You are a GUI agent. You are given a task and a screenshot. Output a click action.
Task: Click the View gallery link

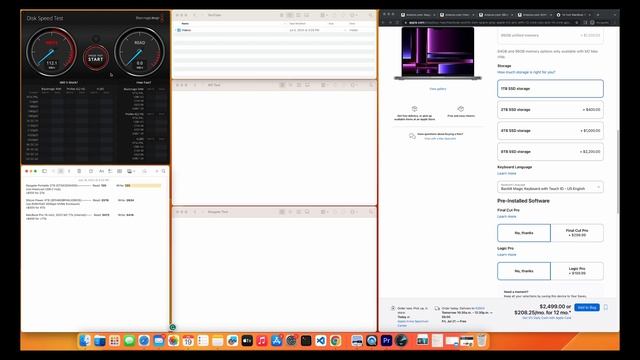(438, 89)
